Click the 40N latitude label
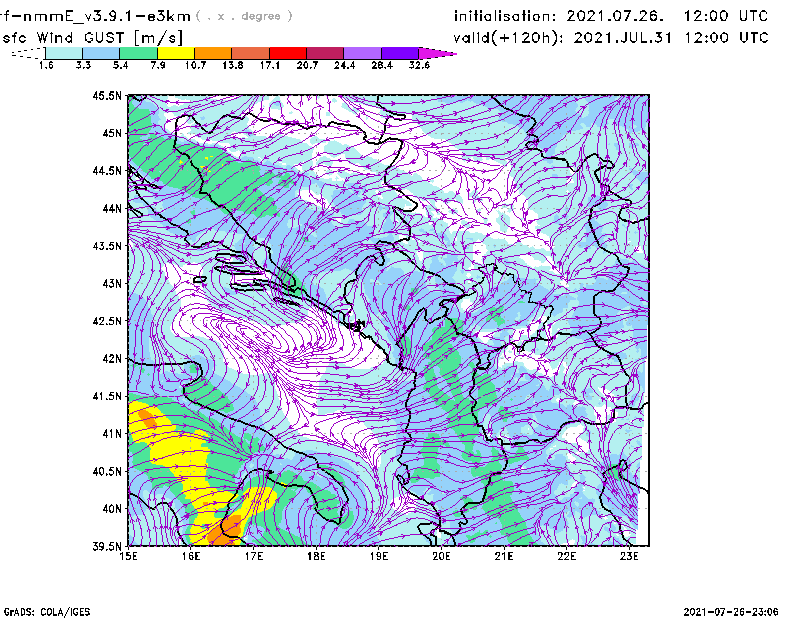 coord(112,509)
